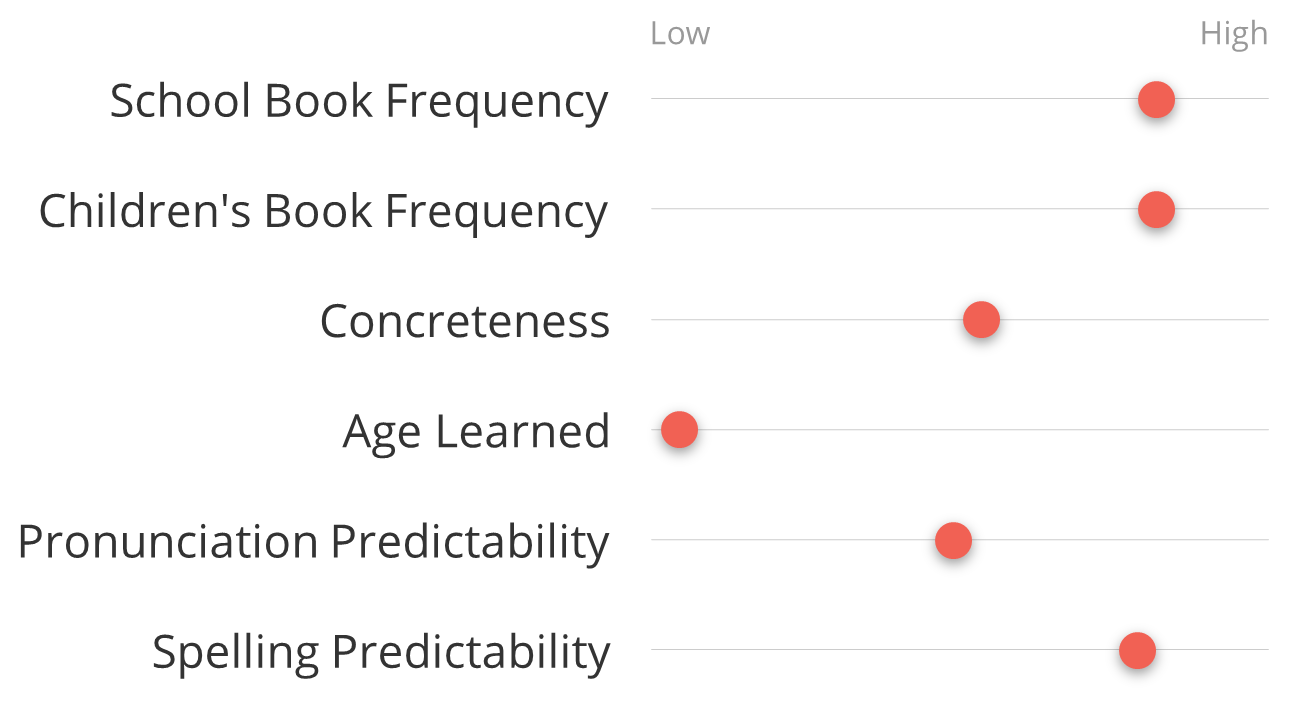
Task: Click the Children's Book Frequency red dot
Action: click(1156, 210)
